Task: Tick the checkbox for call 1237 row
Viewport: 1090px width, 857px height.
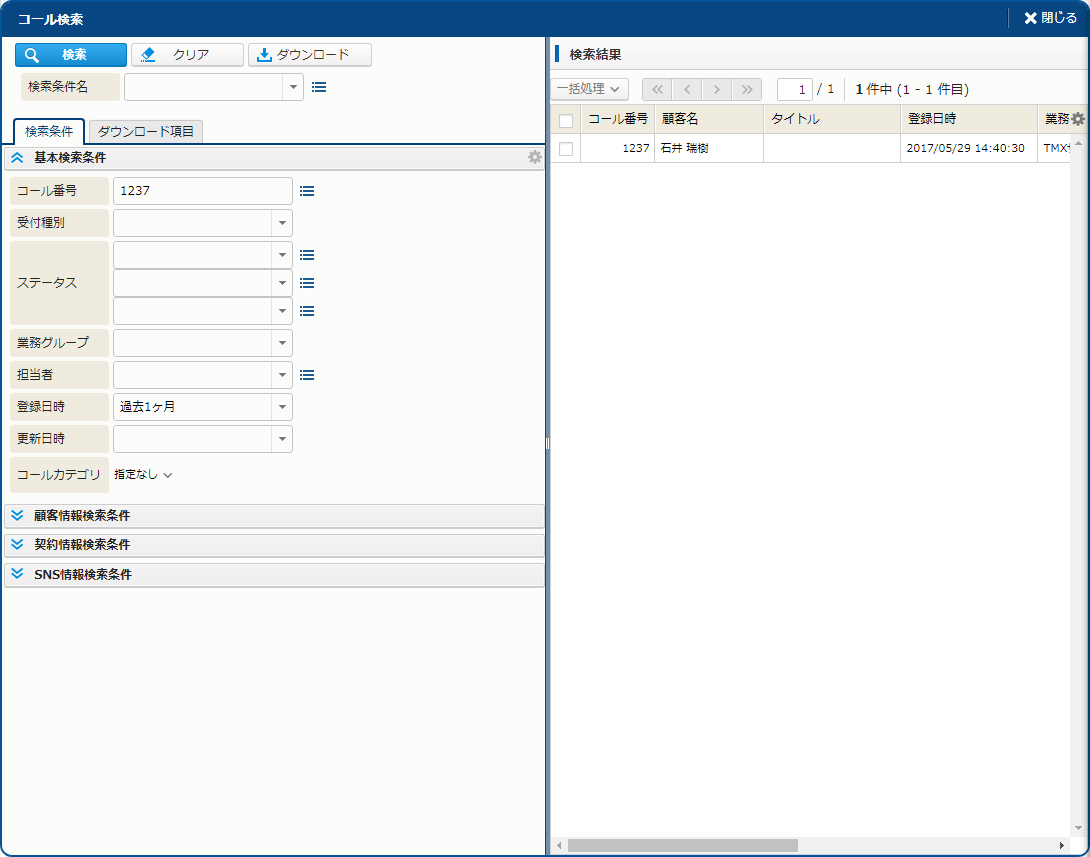Action: click(x=566, y=148)
